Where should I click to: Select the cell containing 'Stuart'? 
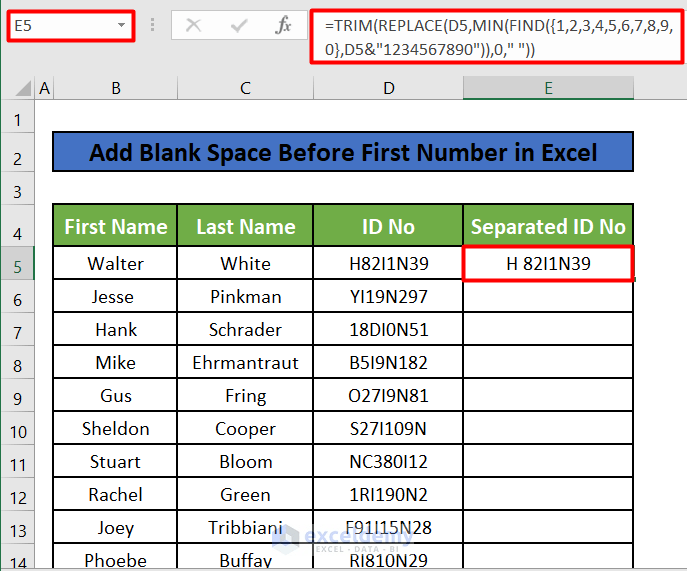[115, 461]
